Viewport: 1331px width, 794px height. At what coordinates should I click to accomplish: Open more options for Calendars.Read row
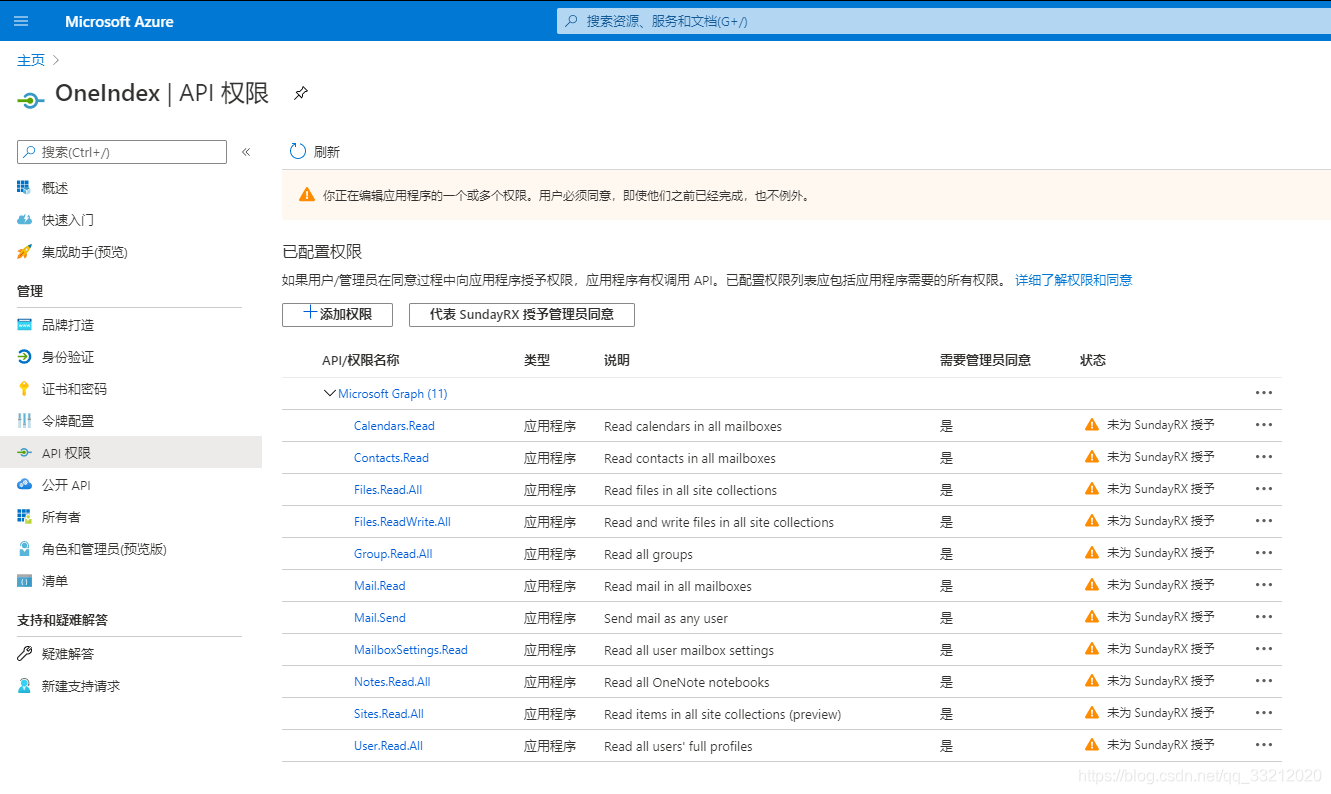1263,425
